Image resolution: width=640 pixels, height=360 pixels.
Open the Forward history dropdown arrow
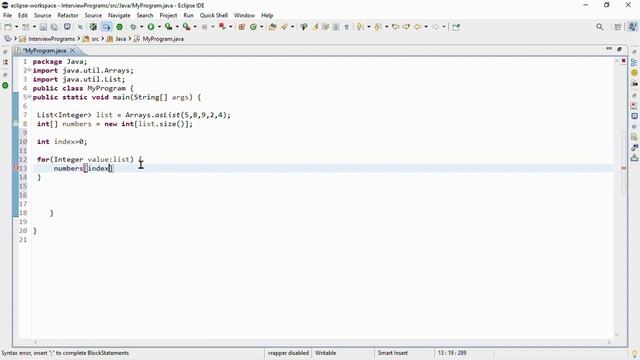444,27
